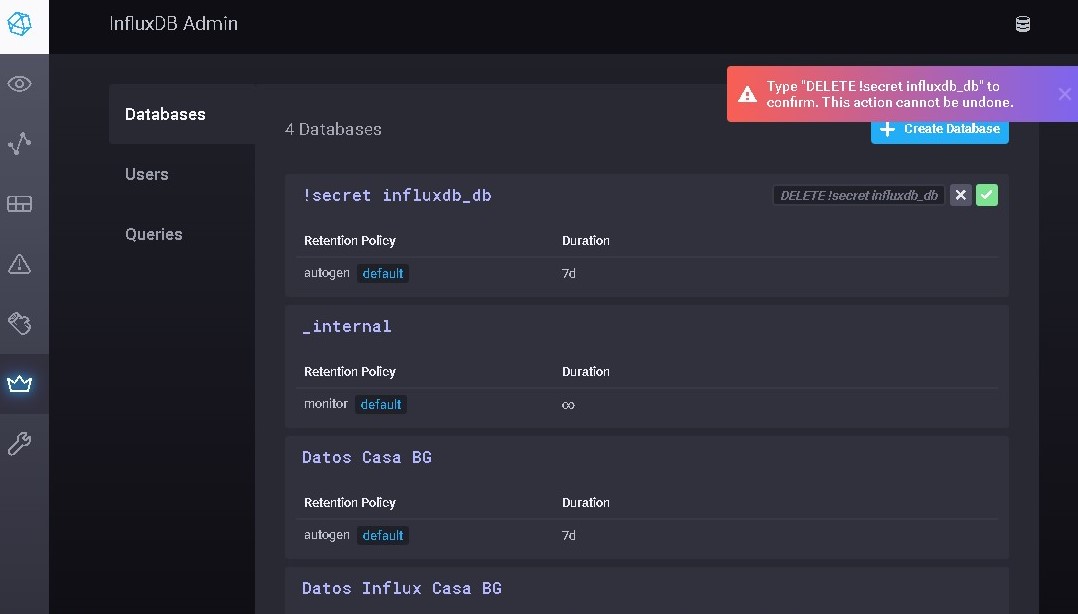
Task: Click 7d duration for Datos Casa BG
Action: click(x=569, y=536)
